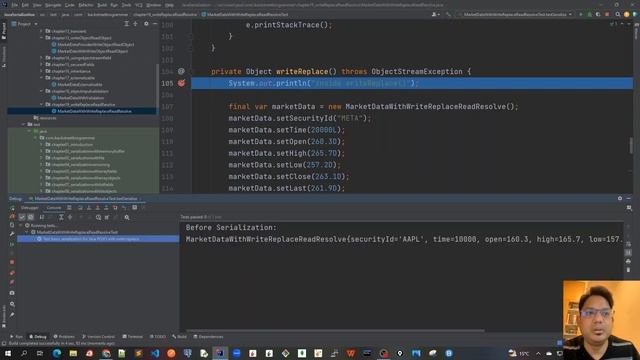Click the camera thread dump icon
This screenshot has height=360, width=640.
click(x=12, y=293)
